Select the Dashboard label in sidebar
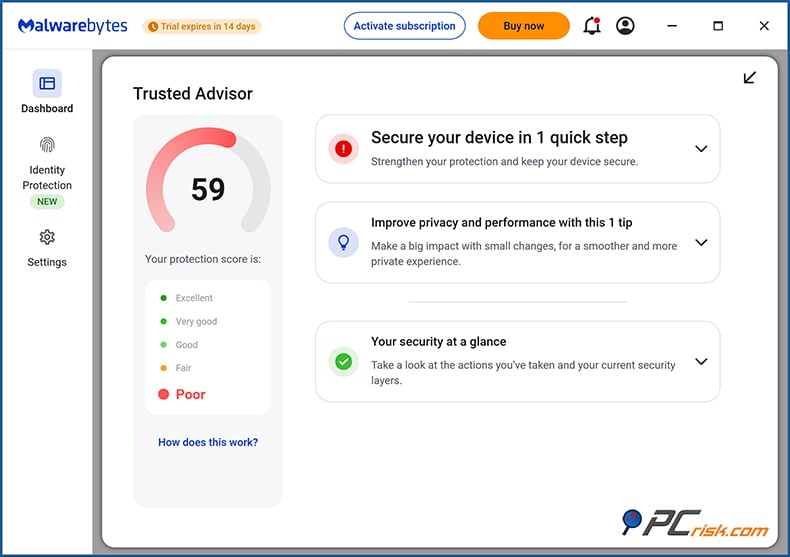The image size is (790, 557). pos(47,108)
